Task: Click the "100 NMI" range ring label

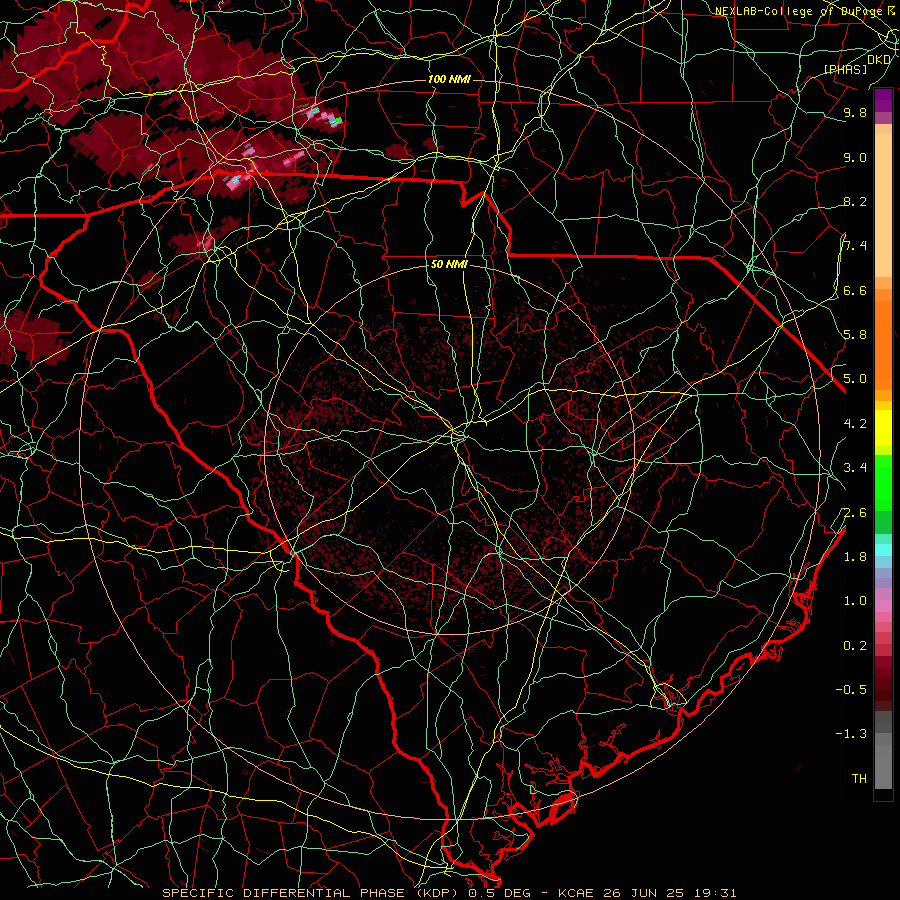Action: point(449,79)
